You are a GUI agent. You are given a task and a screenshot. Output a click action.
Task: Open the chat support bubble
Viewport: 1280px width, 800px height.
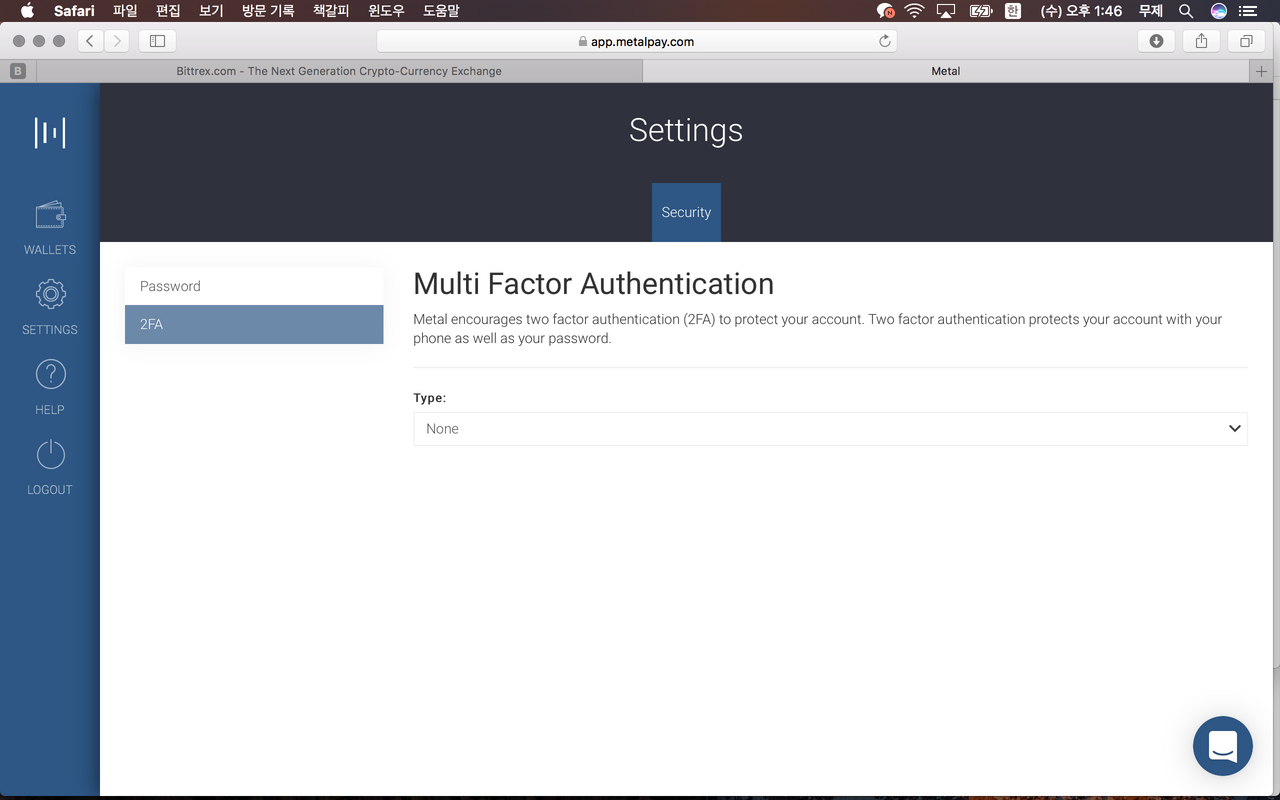coord(1222,746)
